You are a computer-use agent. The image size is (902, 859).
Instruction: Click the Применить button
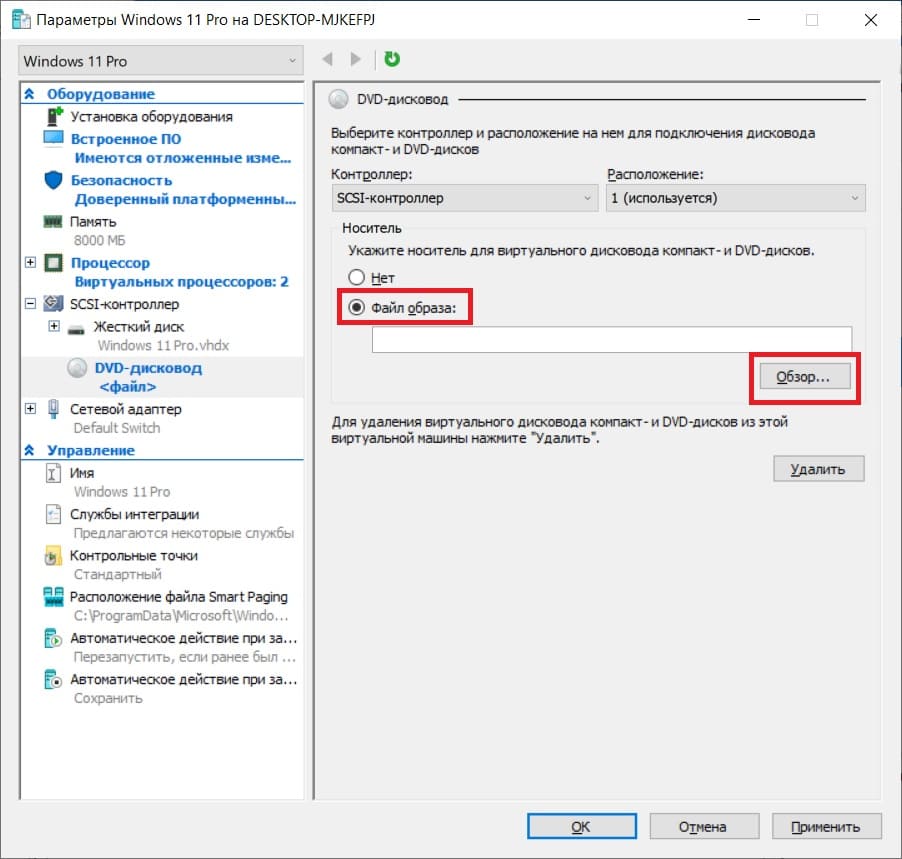coord(826,827)
